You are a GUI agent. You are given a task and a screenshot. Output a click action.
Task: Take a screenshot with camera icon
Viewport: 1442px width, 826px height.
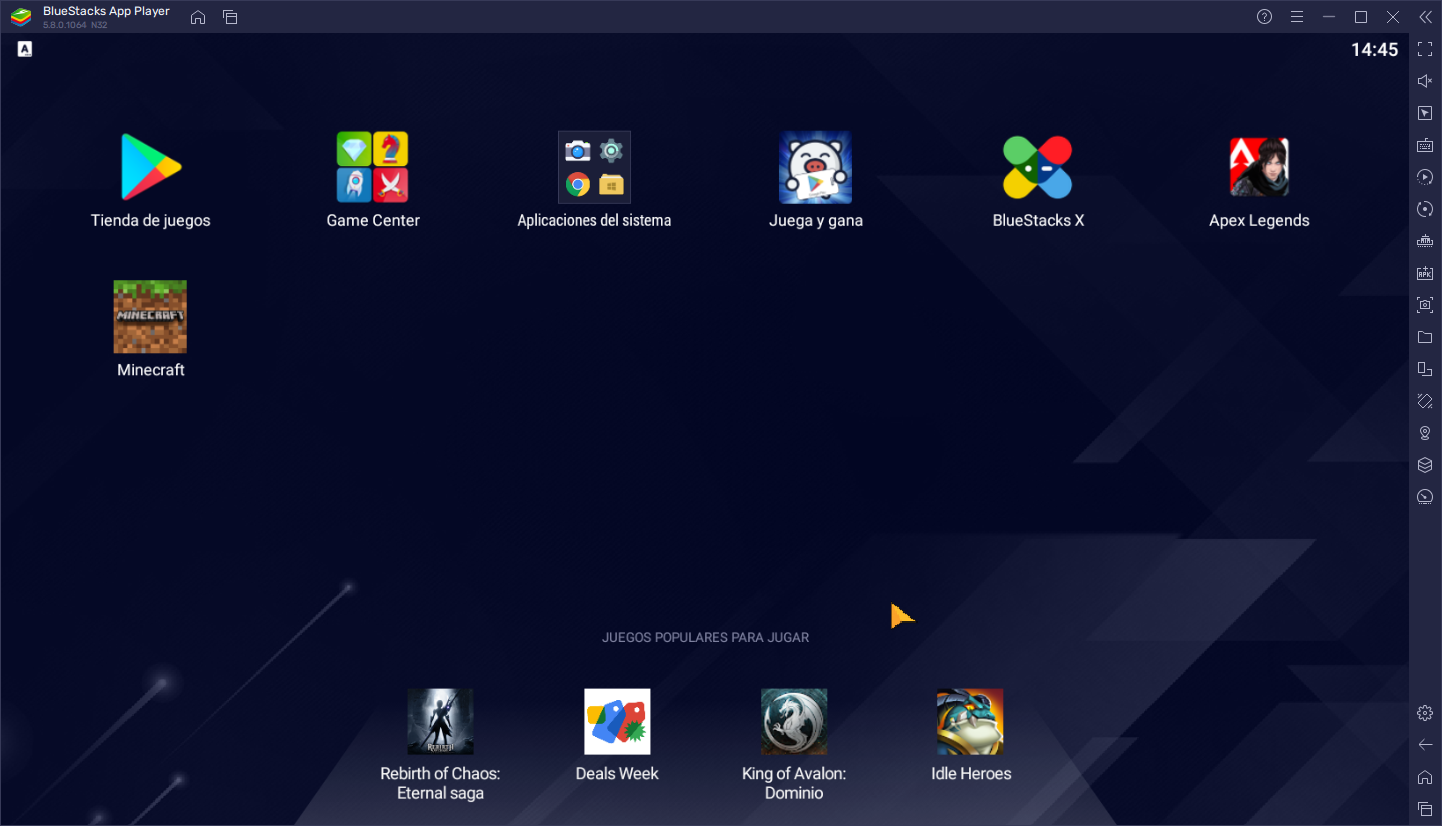1425,305
